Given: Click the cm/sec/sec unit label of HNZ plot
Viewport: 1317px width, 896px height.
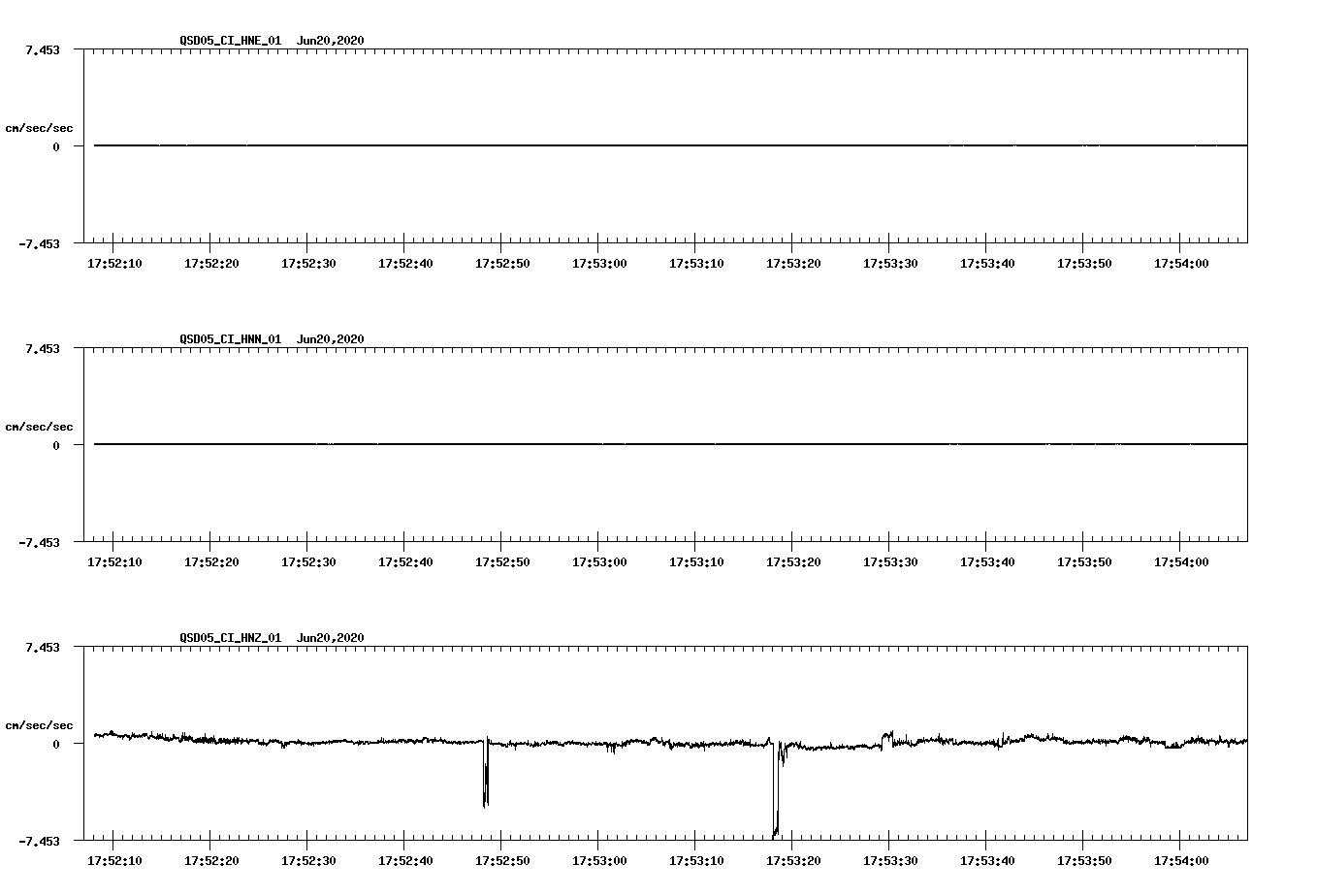Looking at the screenshot, I should 39,725.
